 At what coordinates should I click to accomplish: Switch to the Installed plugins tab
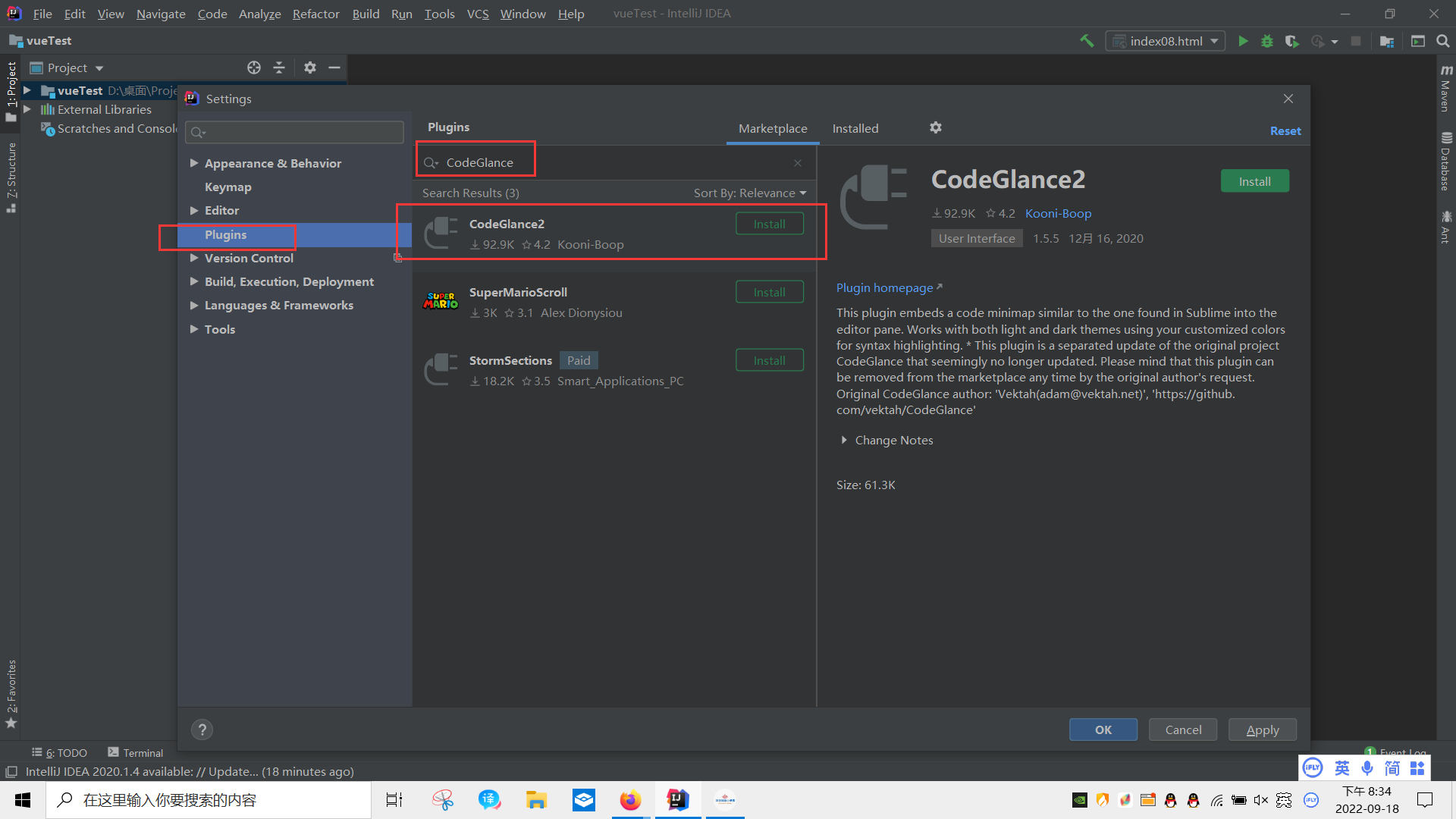(855, 129)
